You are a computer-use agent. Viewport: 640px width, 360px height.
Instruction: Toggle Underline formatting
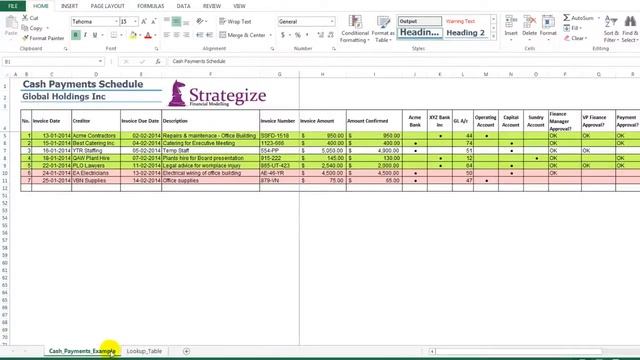click(95, 35)
